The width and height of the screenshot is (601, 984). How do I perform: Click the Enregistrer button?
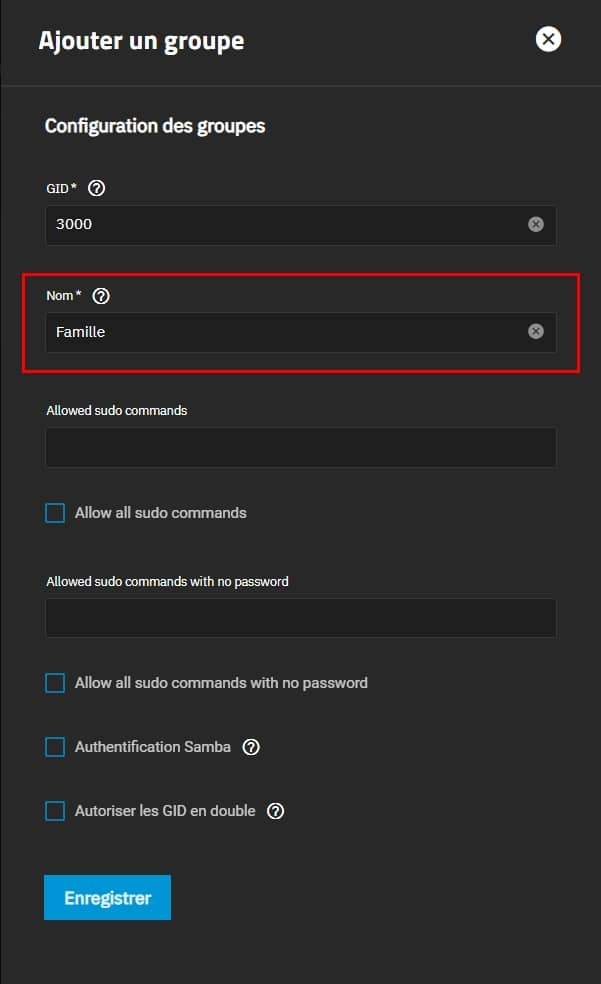point(107,897)
